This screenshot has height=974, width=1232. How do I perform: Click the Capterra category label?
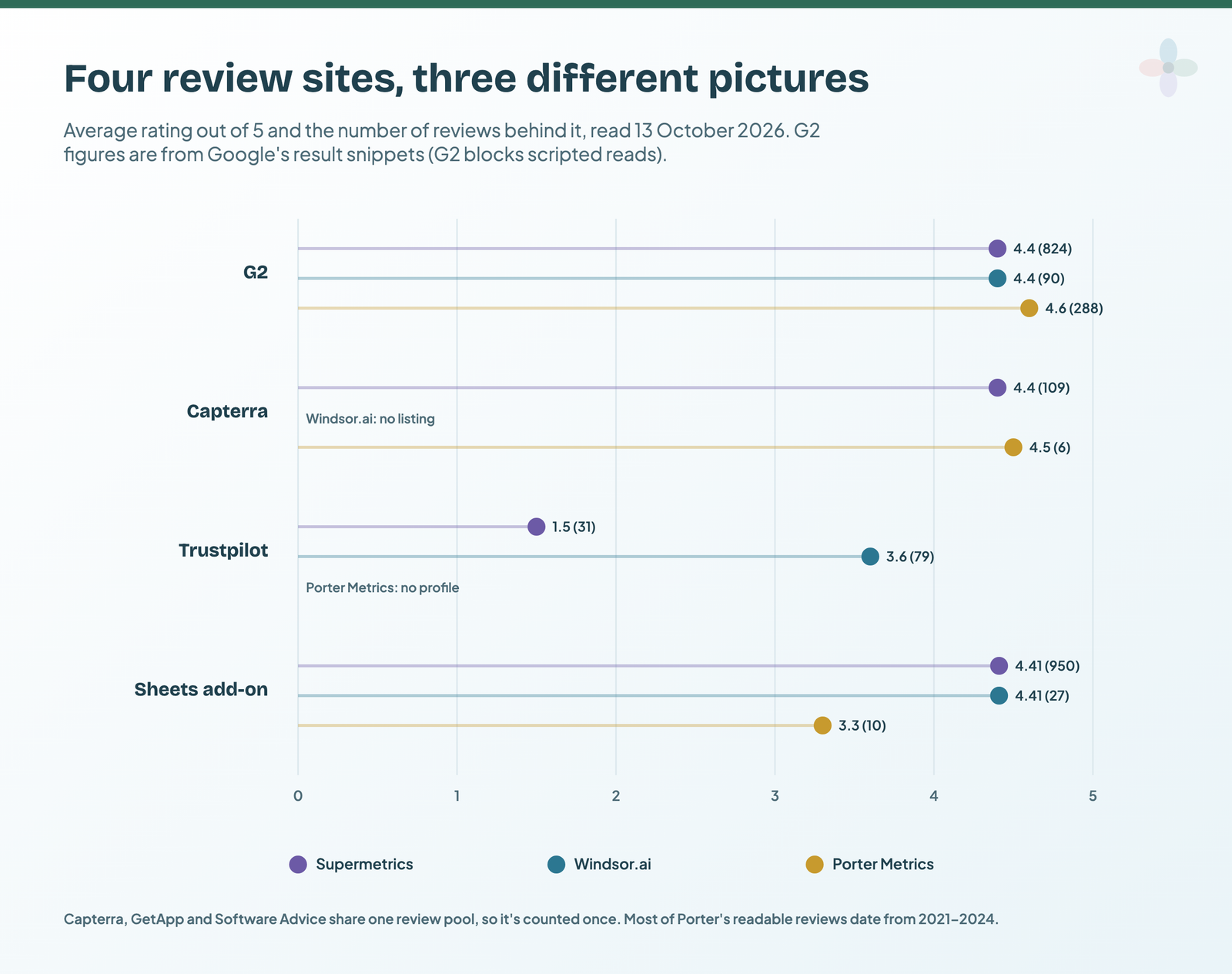227,411
